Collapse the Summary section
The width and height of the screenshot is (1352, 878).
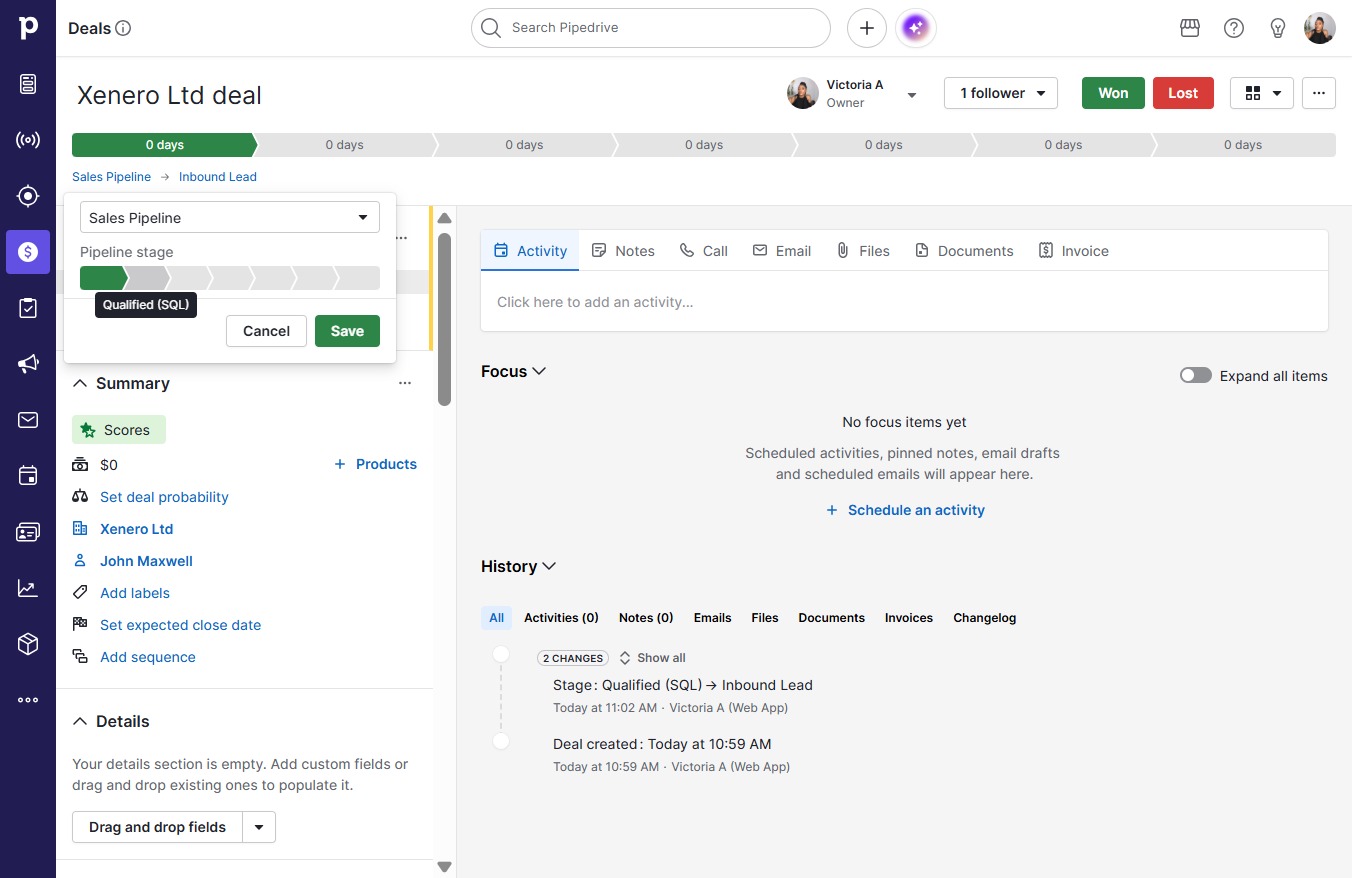pyautogui.click(x=81, y=383)
